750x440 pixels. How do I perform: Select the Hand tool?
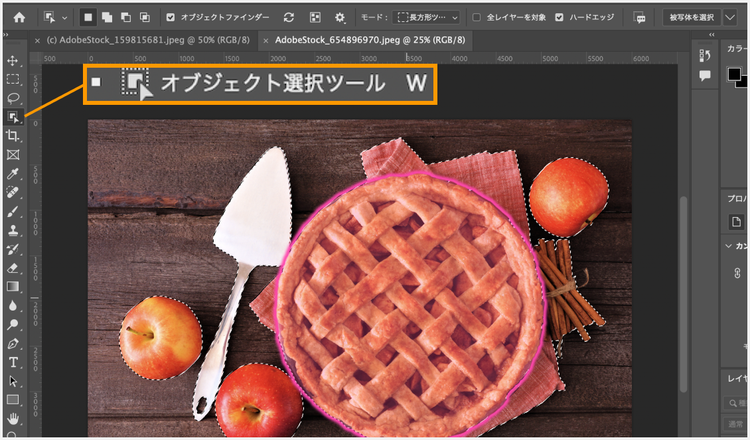pyautogui.click(x=13, y=419)
